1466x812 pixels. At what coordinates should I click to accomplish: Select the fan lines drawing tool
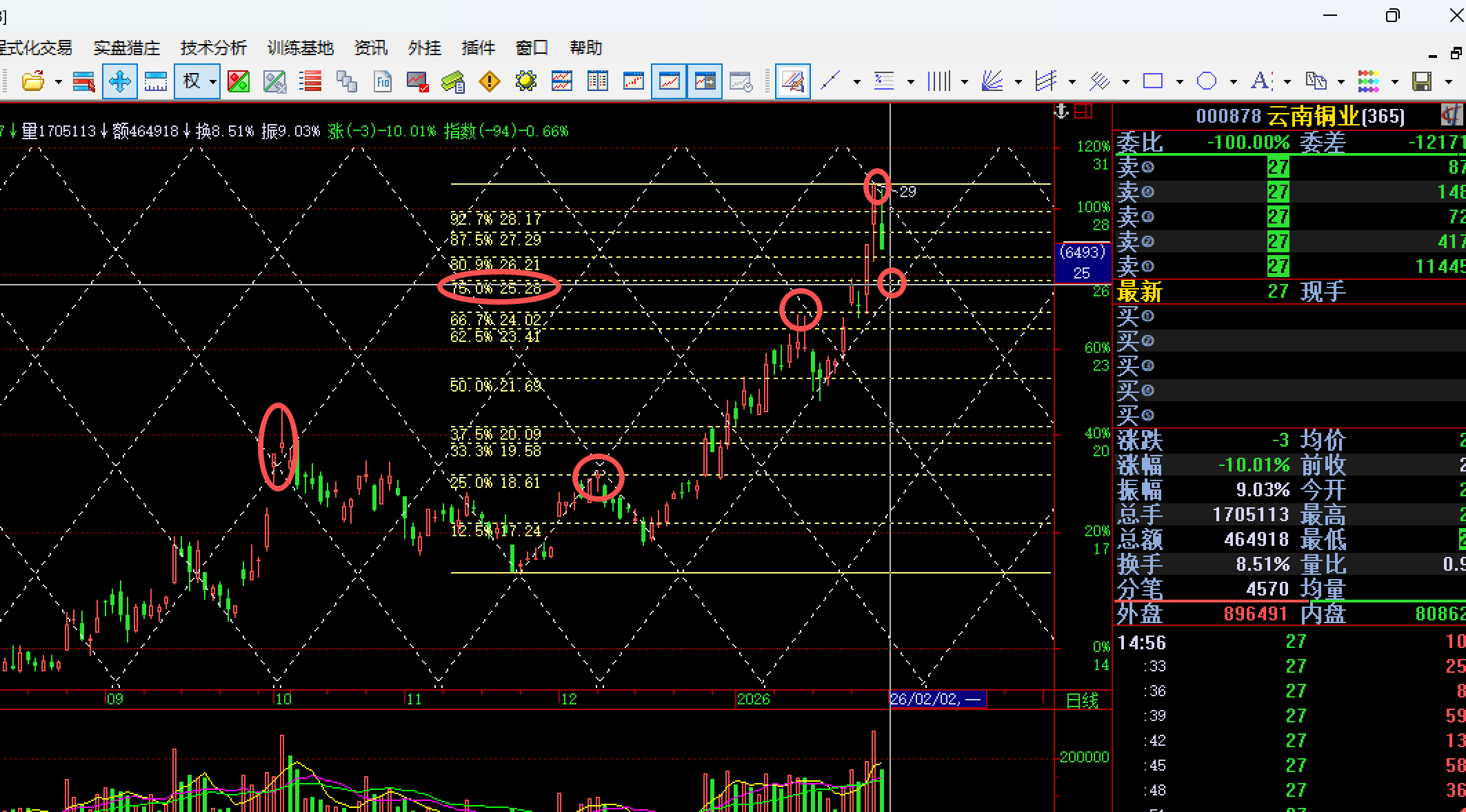(x=992, y=81)
